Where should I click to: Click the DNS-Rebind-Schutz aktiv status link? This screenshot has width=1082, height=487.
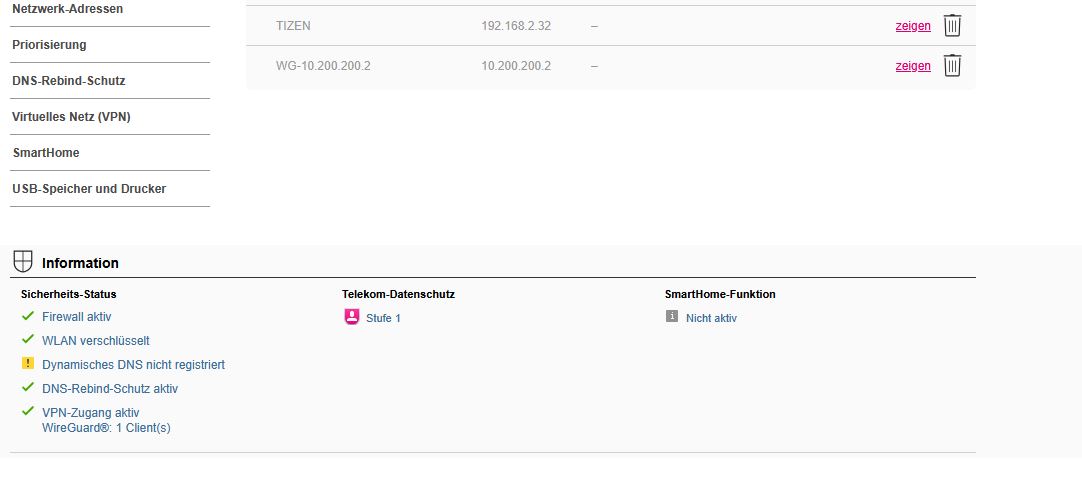pos(110,388)
